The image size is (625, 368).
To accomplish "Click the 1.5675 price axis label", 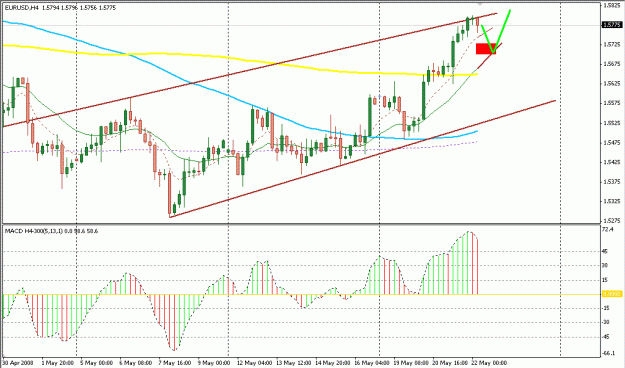I will pos(612,64).
